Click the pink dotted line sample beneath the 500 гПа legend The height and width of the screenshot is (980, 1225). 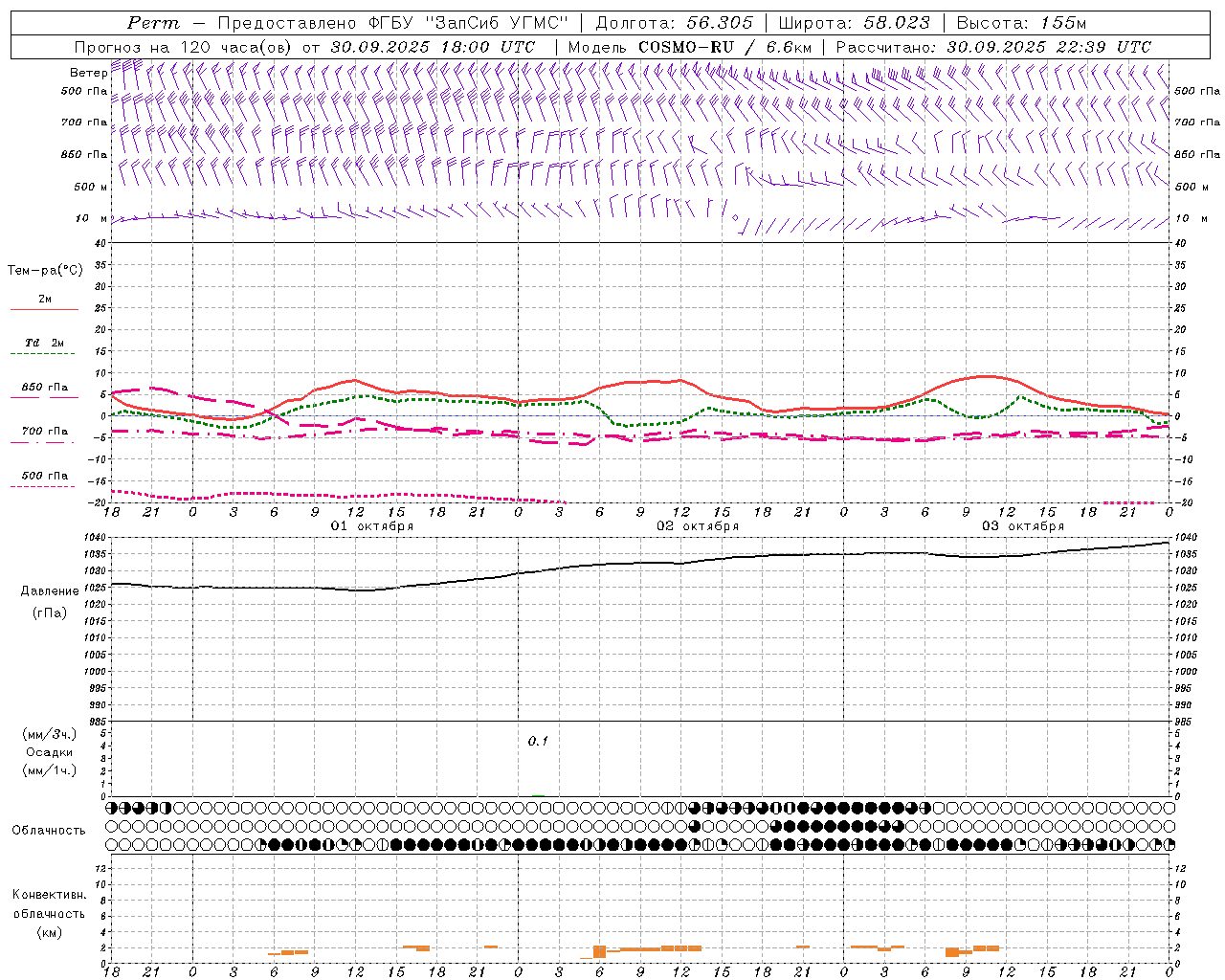pos(44,486)
